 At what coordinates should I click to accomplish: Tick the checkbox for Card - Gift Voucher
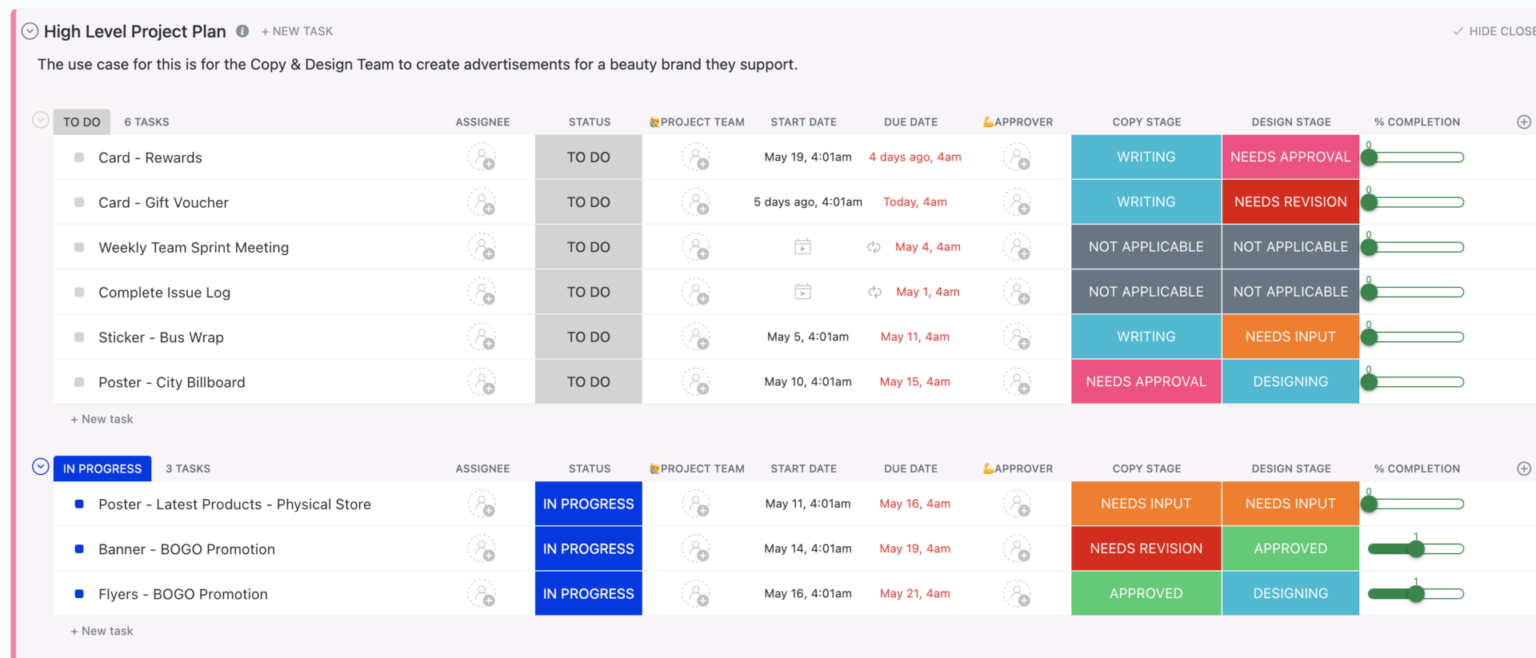tap(78, 201)
